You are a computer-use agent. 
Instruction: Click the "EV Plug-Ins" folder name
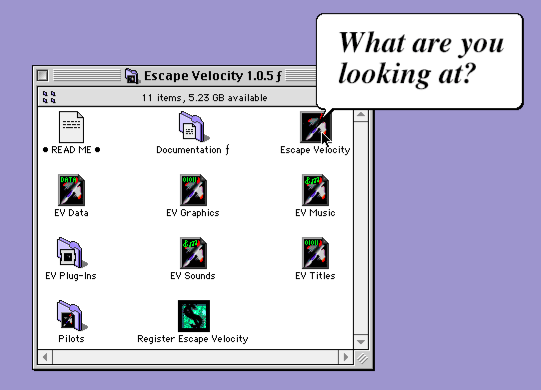point(71,276)
